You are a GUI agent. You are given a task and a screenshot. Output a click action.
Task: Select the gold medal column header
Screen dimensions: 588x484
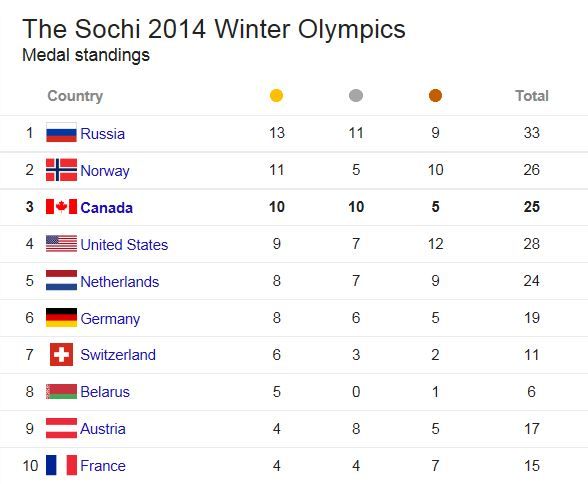tap(276, 96)
